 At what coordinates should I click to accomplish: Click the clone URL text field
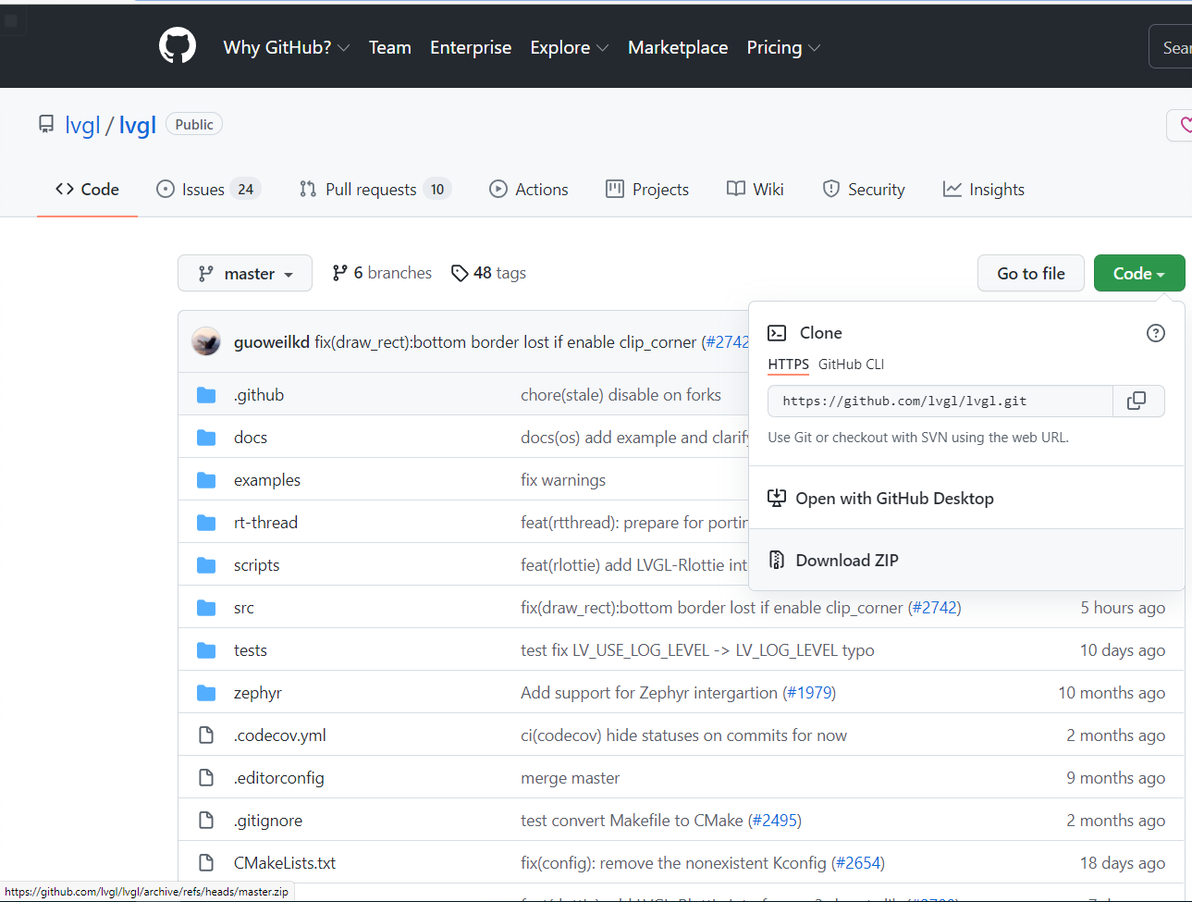point(940,401)
